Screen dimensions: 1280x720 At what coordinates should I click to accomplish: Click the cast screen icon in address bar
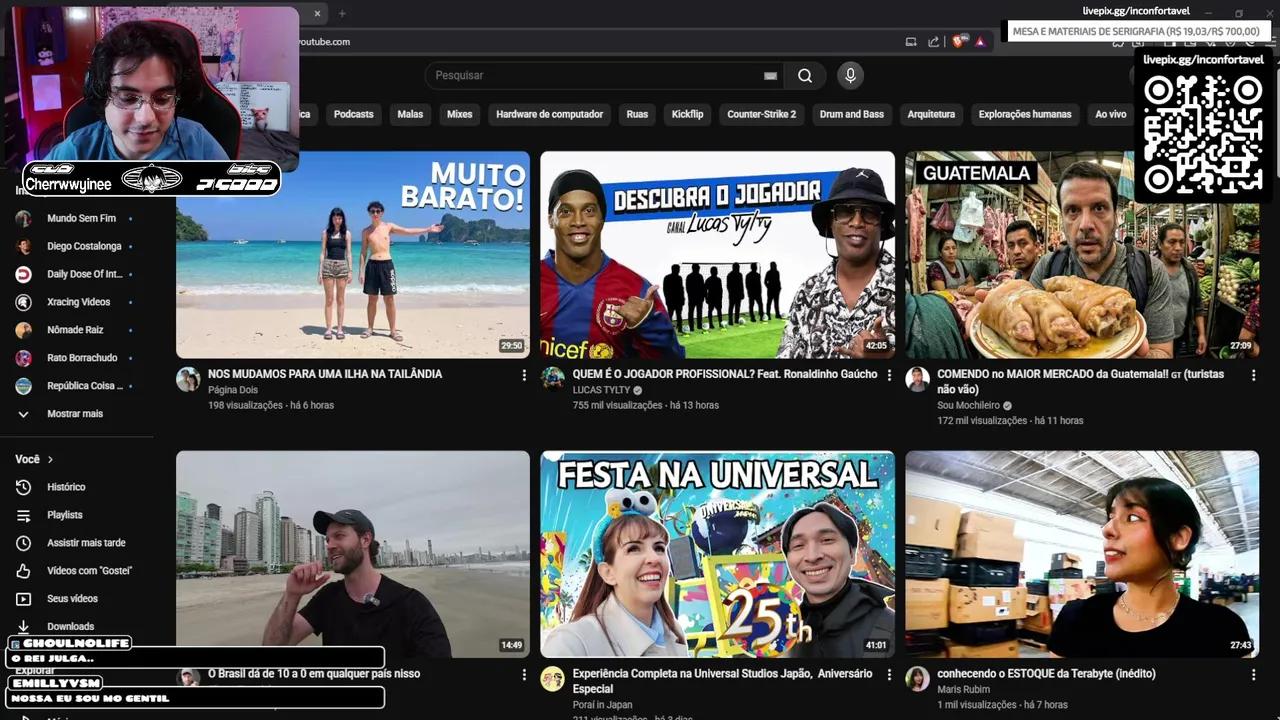[911, 42]
